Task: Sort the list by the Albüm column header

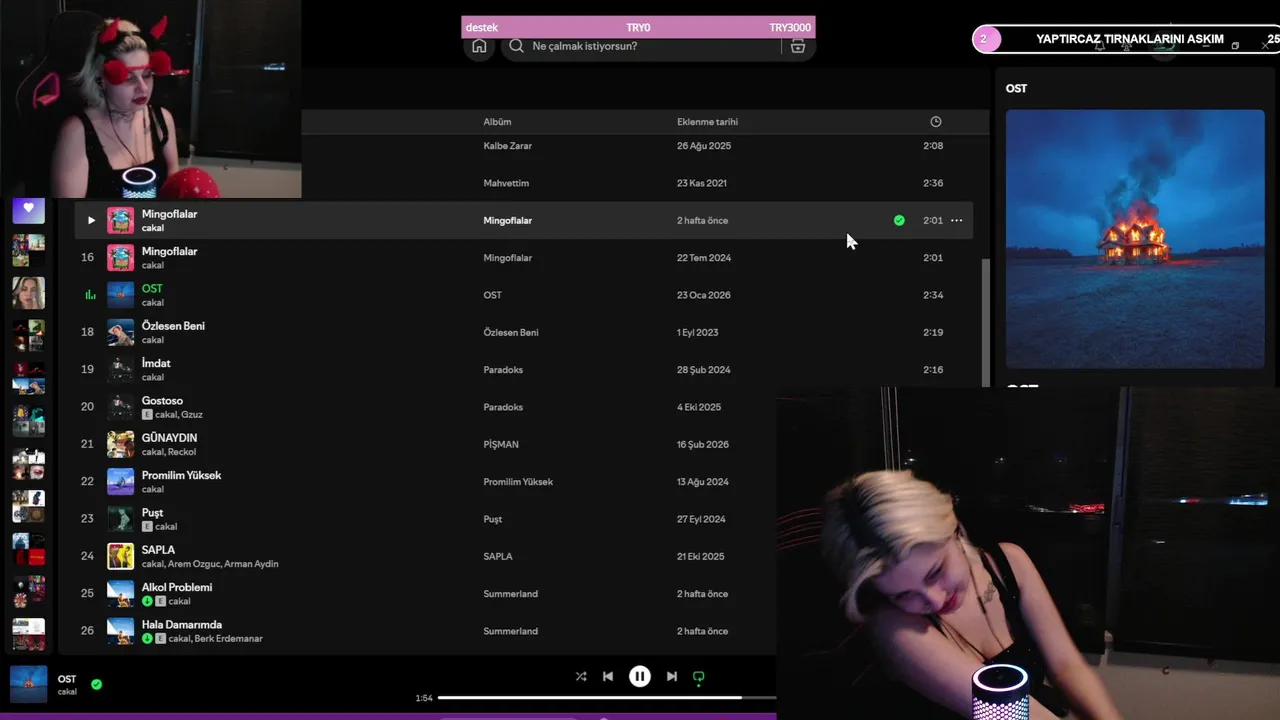Action: 497,122
